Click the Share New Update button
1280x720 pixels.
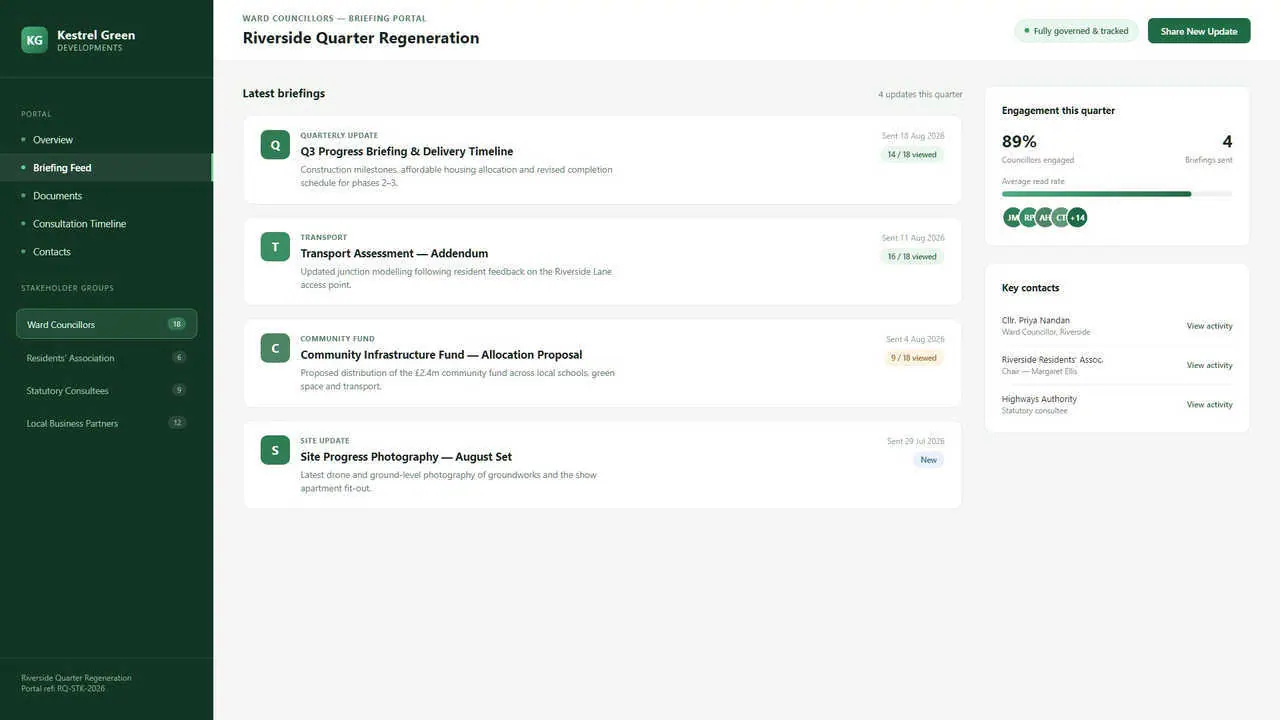[x=1199, y=31]
